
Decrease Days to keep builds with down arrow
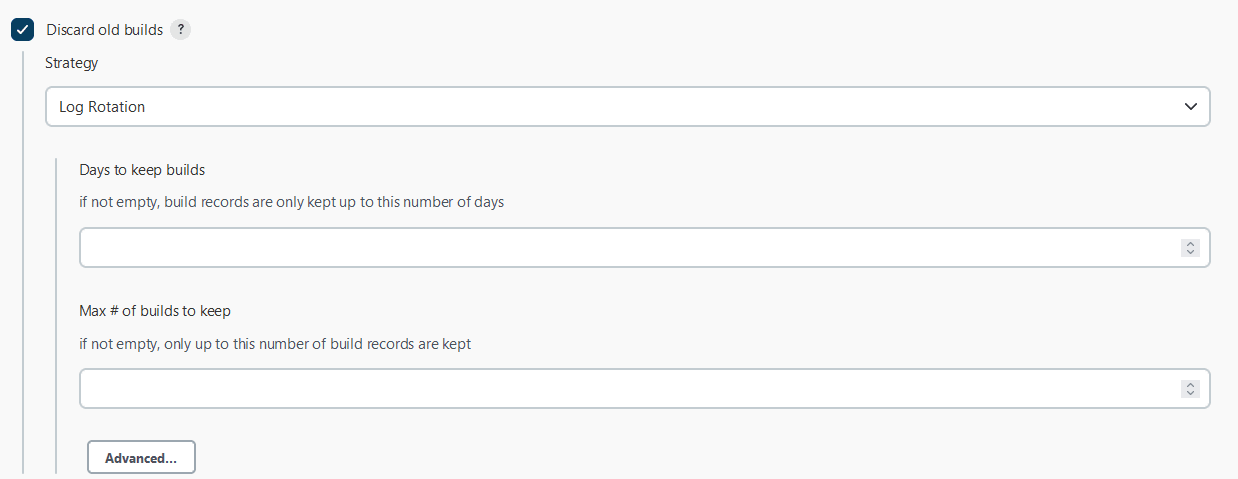(1190, 252)
